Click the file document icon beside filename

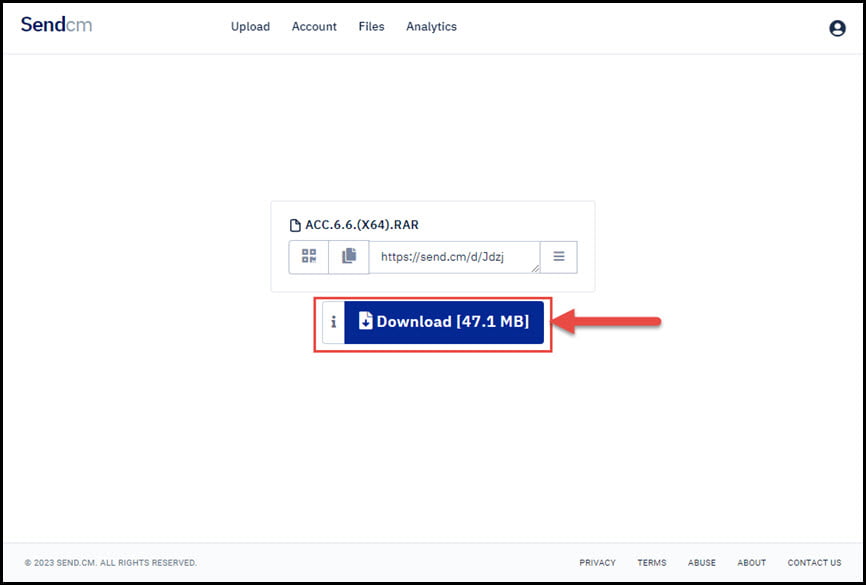pyautogui.click(x=295, y=225)
